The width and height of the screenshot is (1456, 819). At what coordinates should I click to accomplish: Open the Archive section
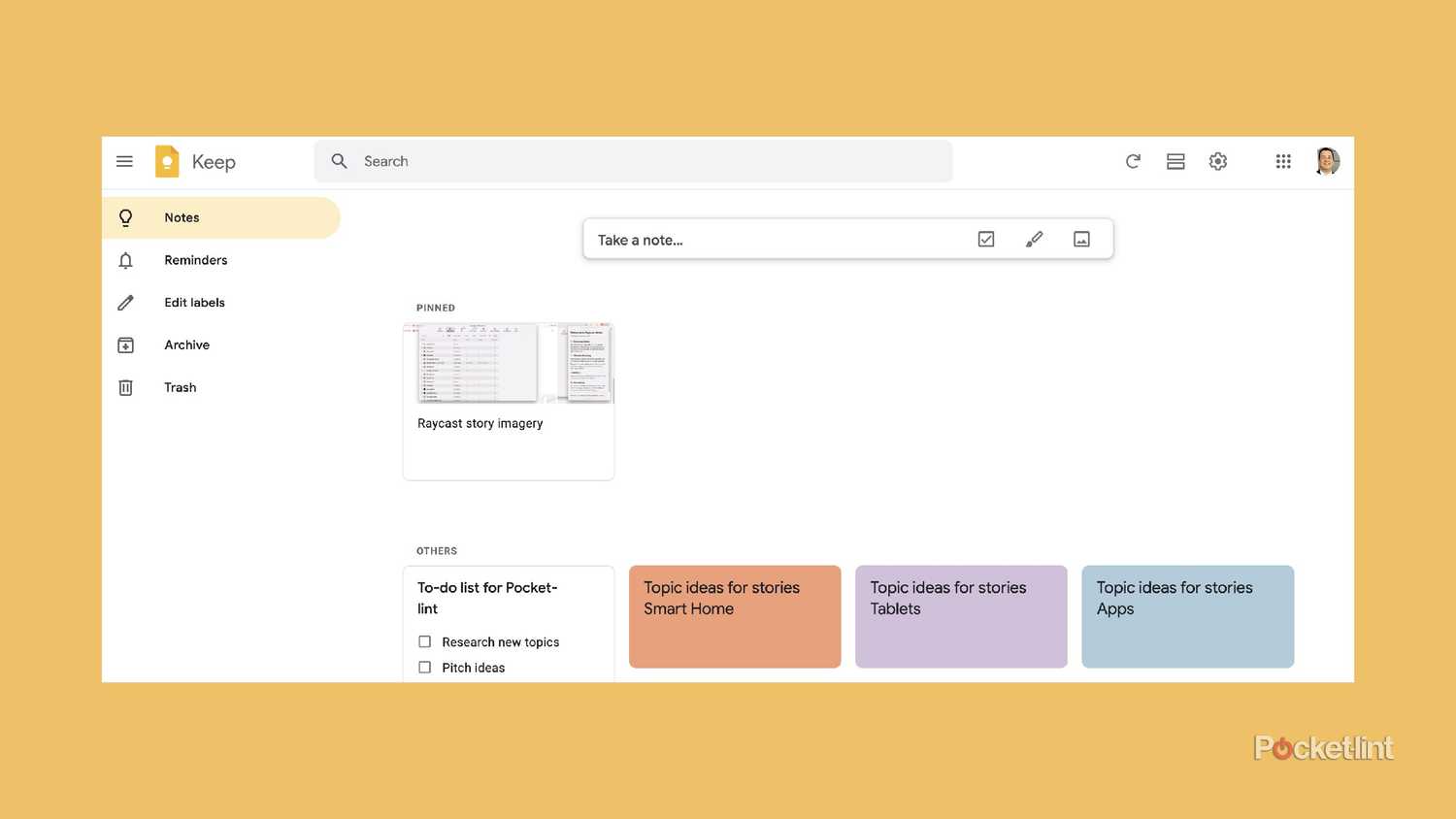186,344
